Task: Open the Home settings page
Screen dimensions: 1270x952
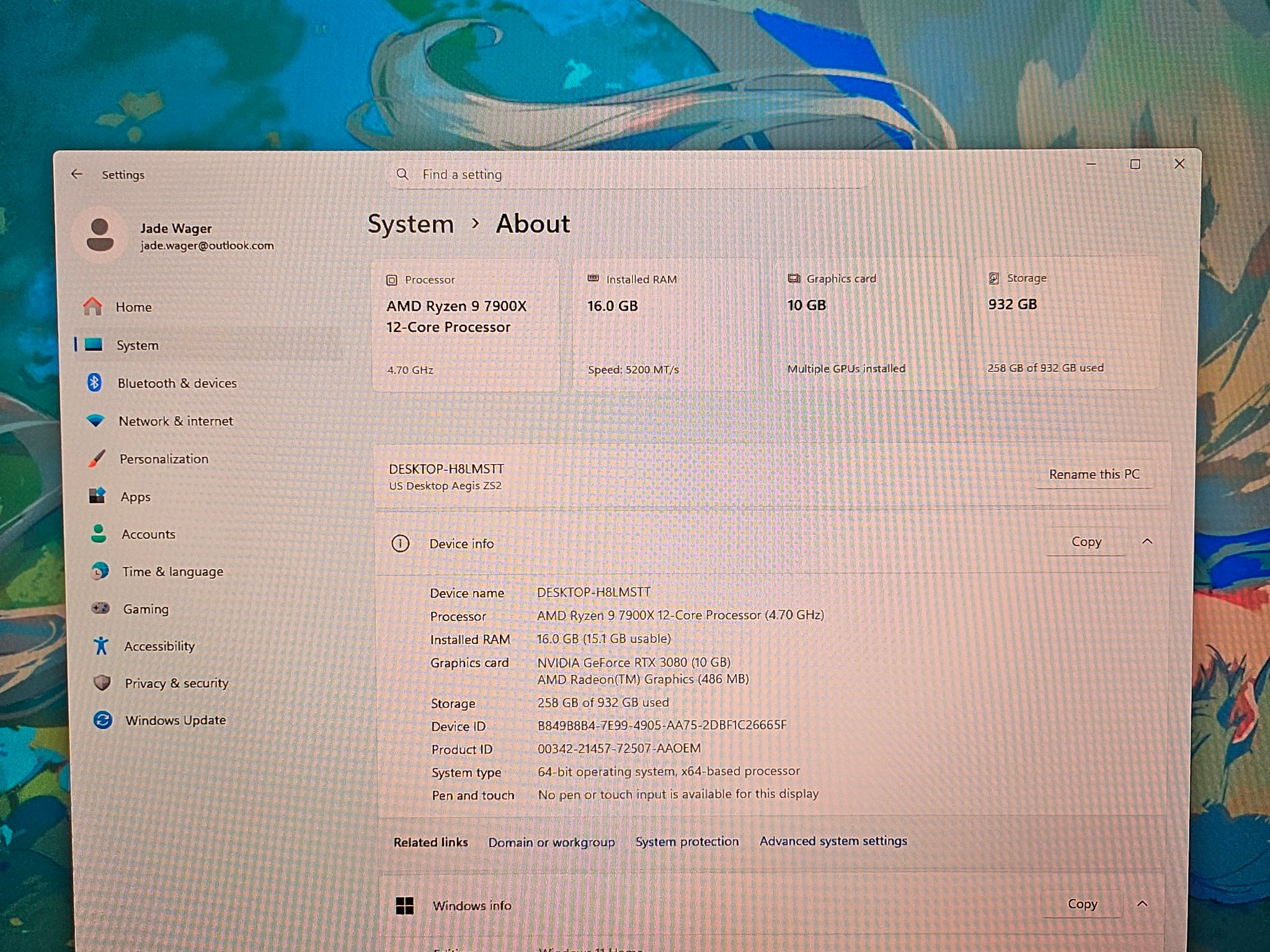Action: click(x=208, y=307)
